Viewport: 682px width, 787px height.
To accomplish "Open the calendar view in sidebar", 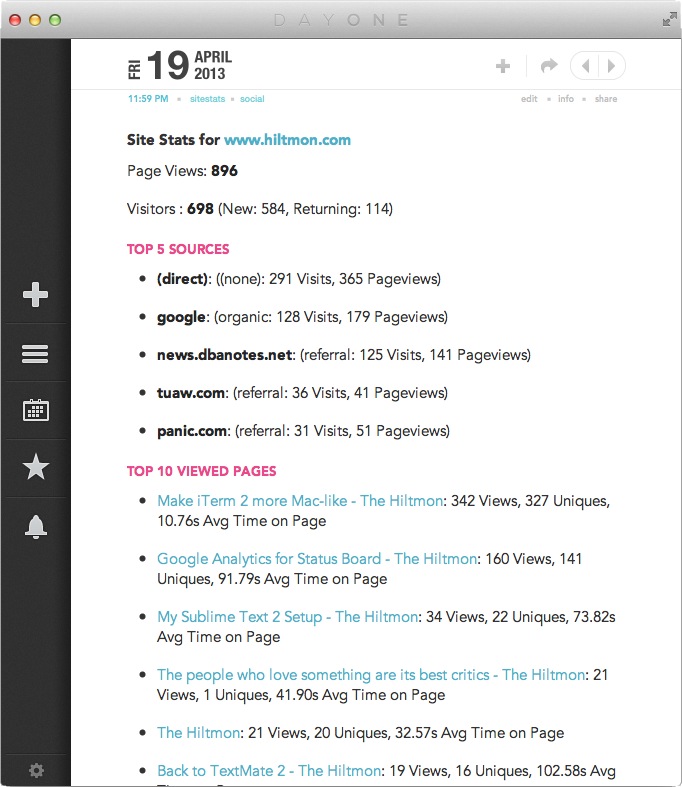I will point(36,410).
